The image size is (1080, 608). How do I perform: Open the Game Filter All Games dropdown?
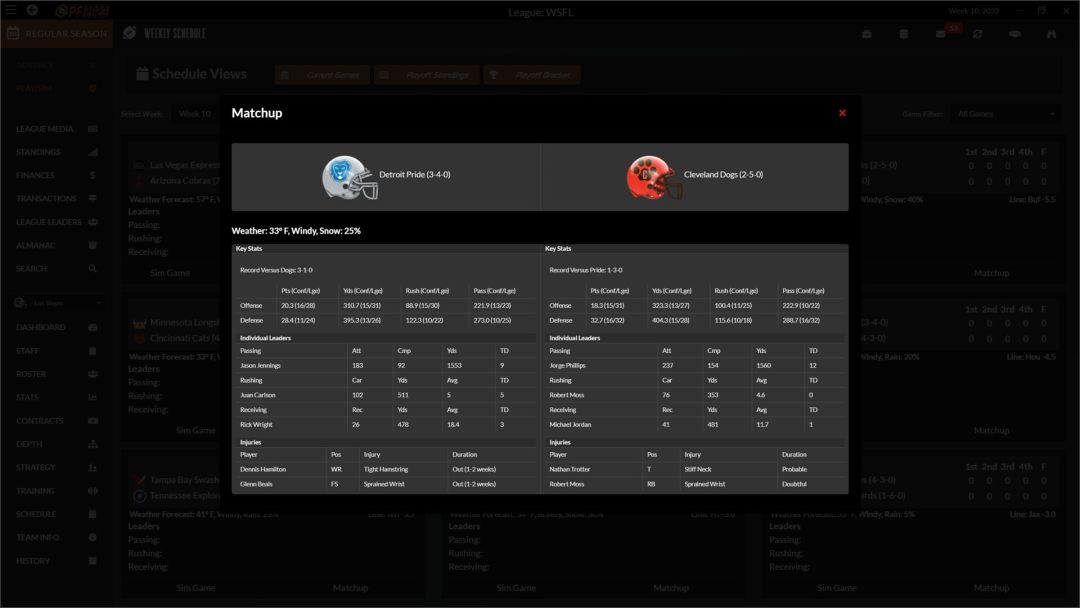click(x=1005, y=114)
